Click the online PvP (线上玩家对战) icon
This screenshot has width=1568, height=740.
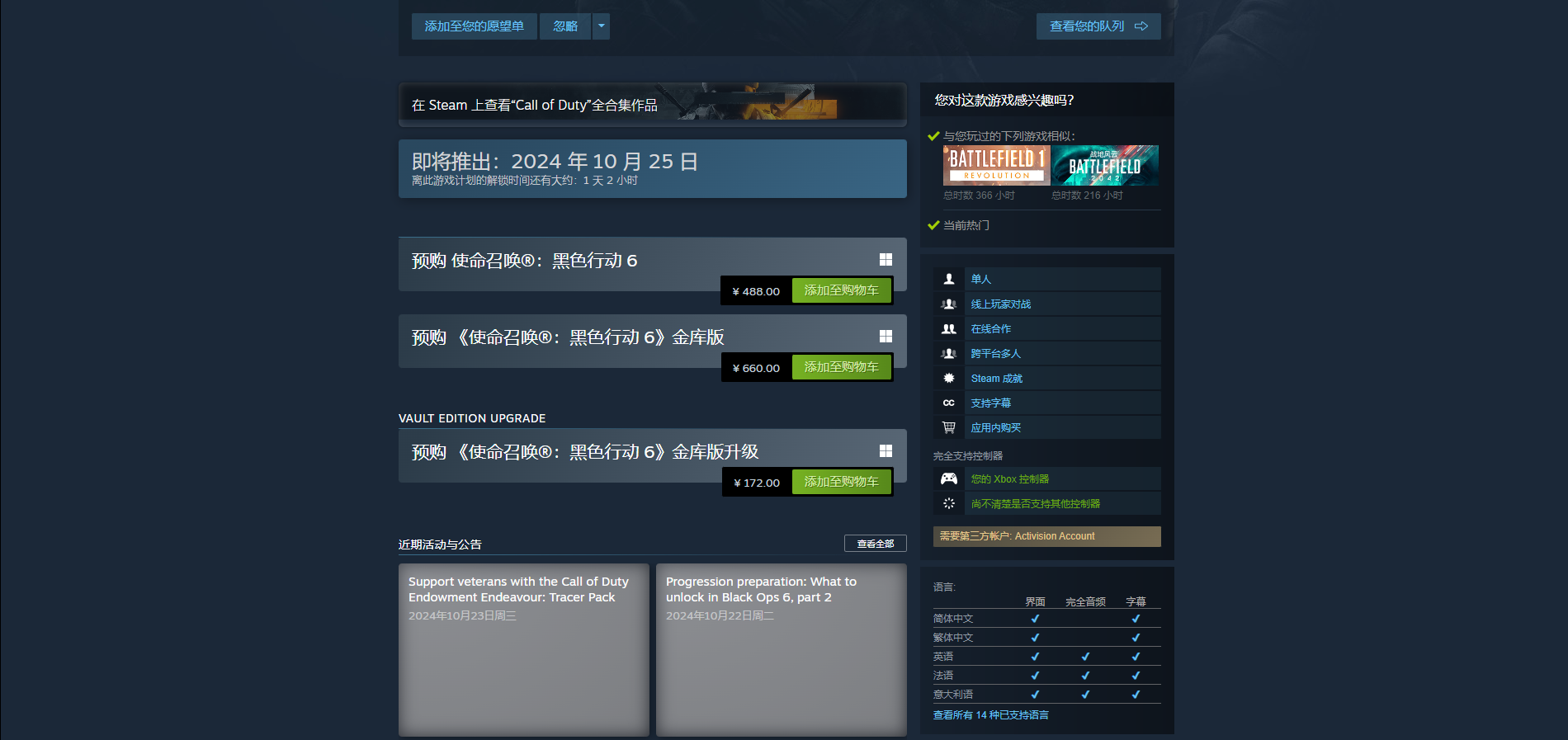[x=949, y=304]
